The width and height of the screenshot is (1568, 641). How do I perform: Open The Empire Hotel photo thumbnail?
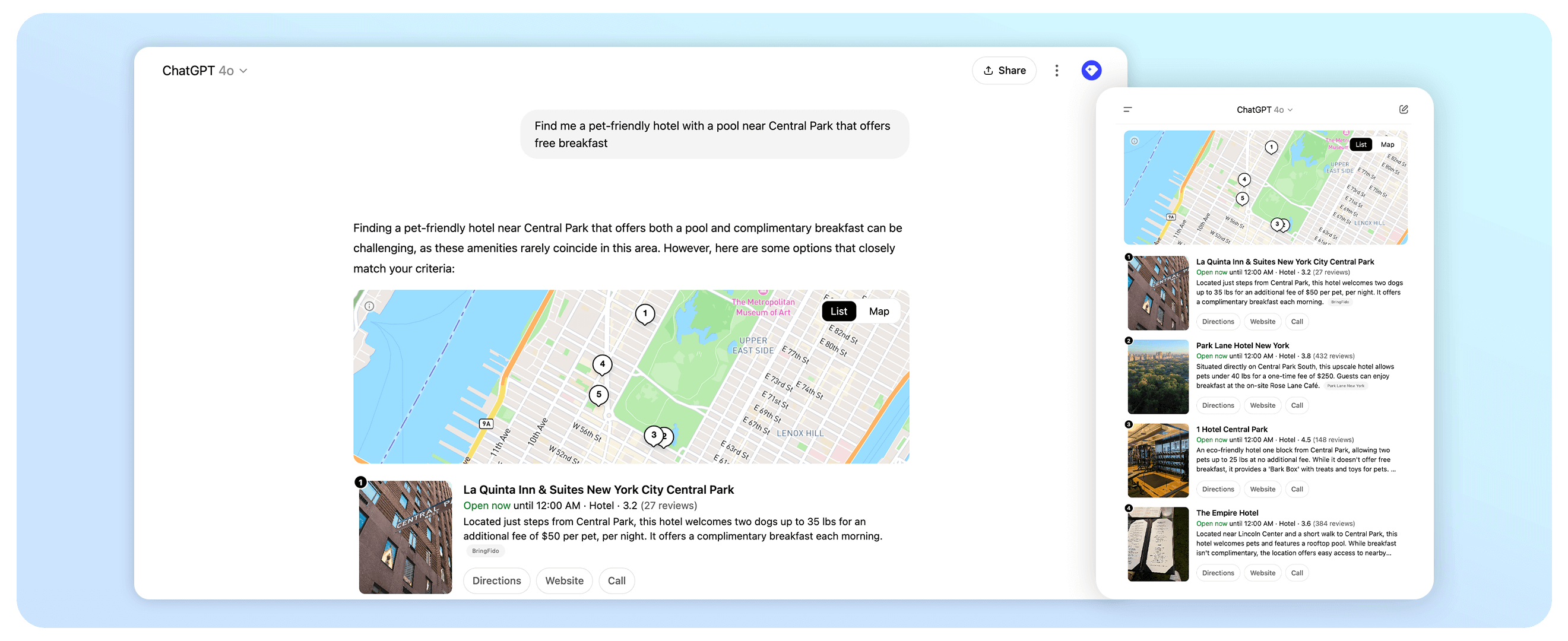click(1158, 544)
